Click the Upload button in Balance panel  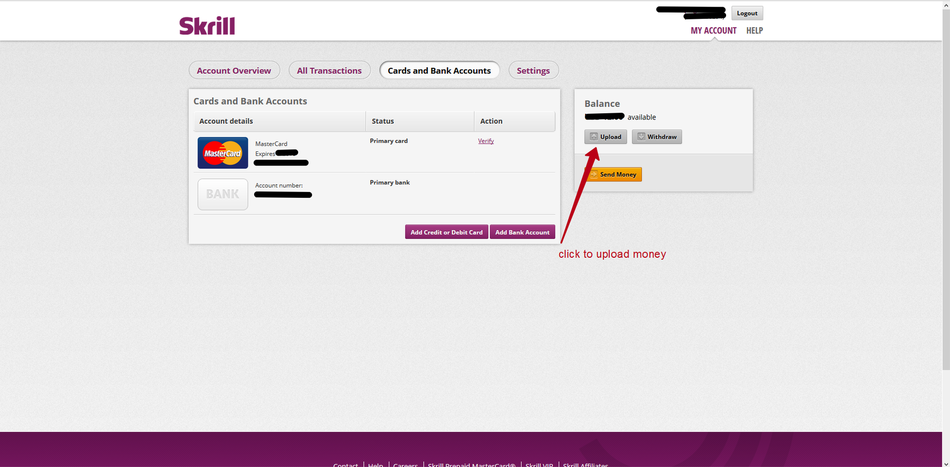(605, 137)
